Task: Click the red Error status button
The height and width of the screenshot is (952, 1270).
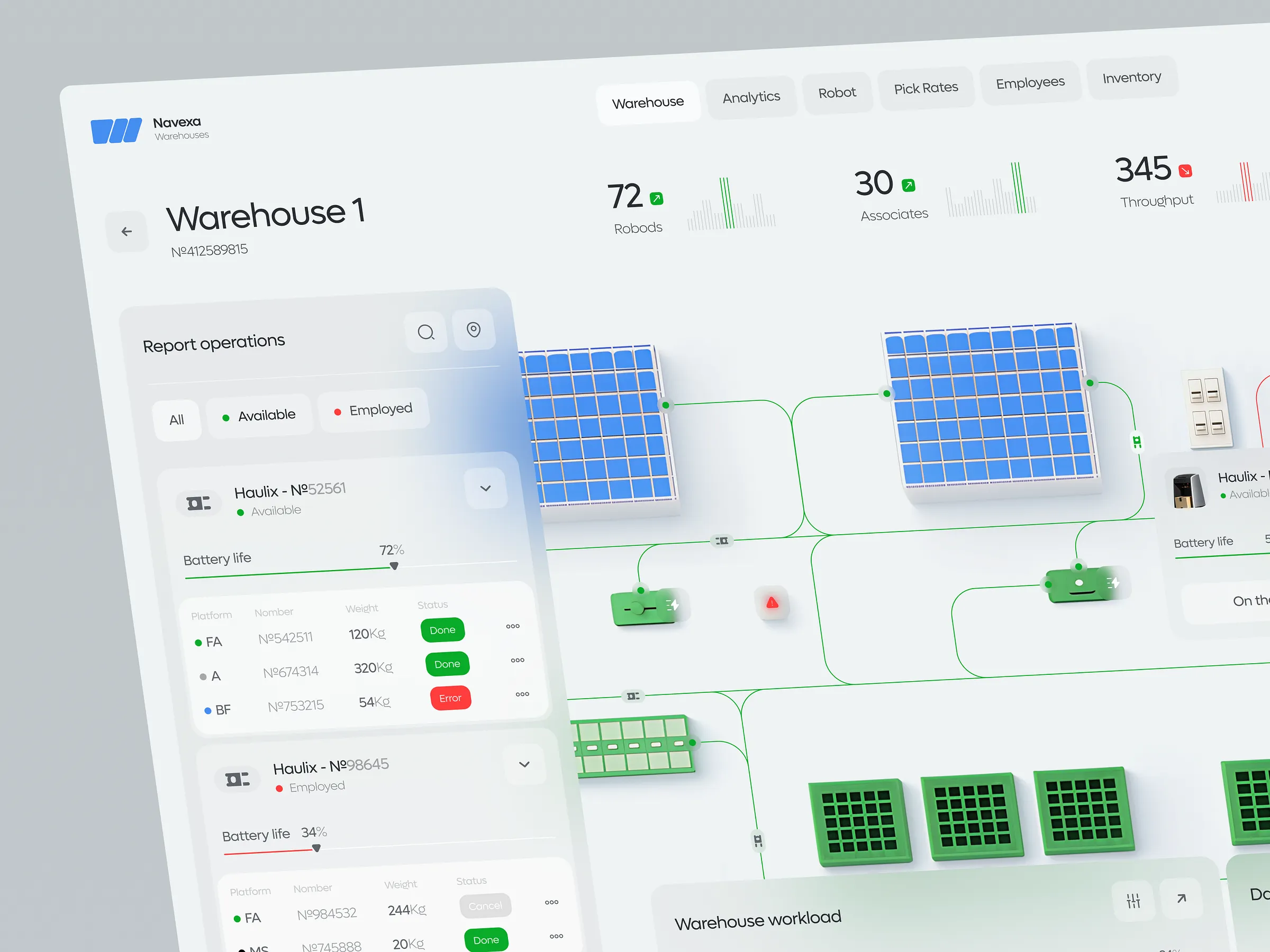Action: click(450, 698)
